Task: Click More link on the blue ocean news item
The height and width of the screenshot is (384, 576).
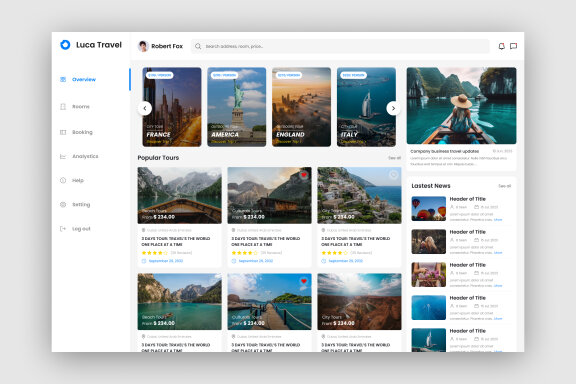Action: pyautogui.click(x=498, y=319)
